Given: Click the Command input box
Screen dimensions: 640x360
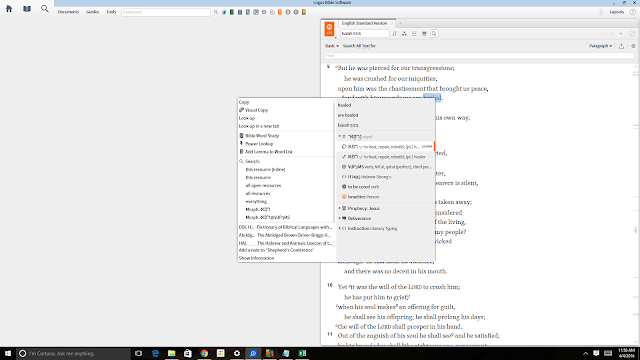Looking at the screenshot, I should pyautogui.click(x=166, y=12).
